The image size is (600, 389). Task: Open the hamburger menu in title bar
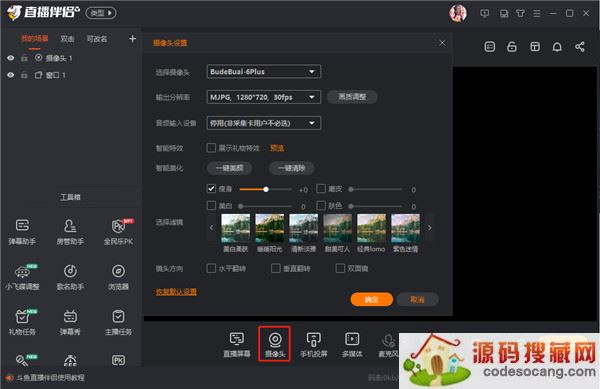[x=536, y=13]
